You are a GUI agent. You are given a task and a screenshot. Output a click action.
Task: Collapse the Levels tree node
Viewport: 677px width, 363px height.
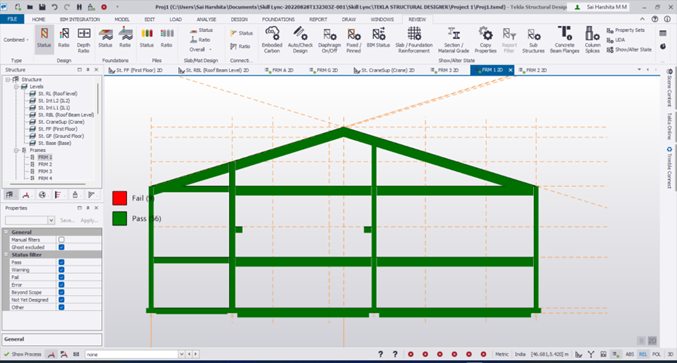(x=16, y=87)
